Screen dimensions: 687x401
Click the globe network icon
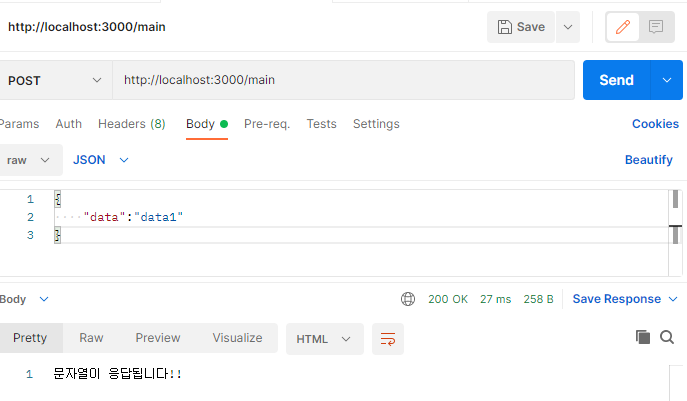tap(407, 299)
